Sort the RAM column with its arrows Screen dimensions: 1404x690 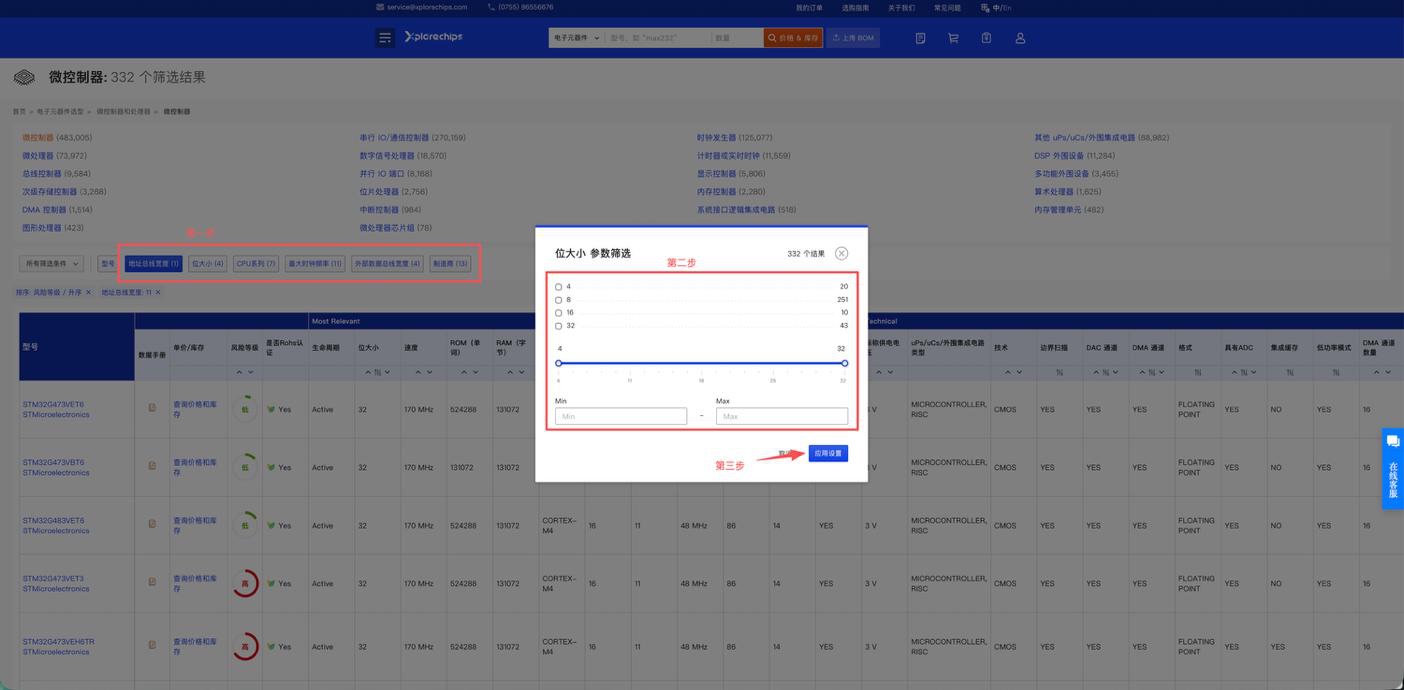click(514, 372)
